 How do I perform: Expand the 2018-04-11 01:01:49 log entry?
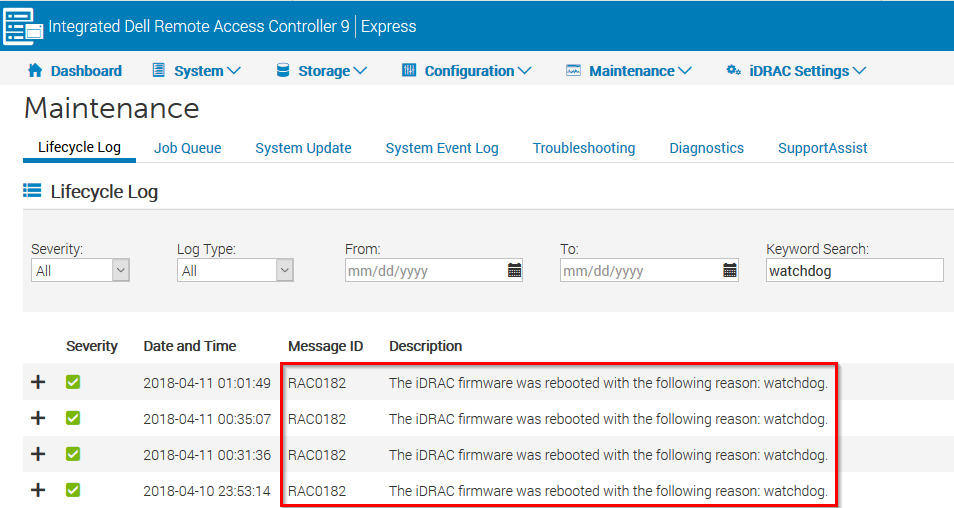(39, 382)
